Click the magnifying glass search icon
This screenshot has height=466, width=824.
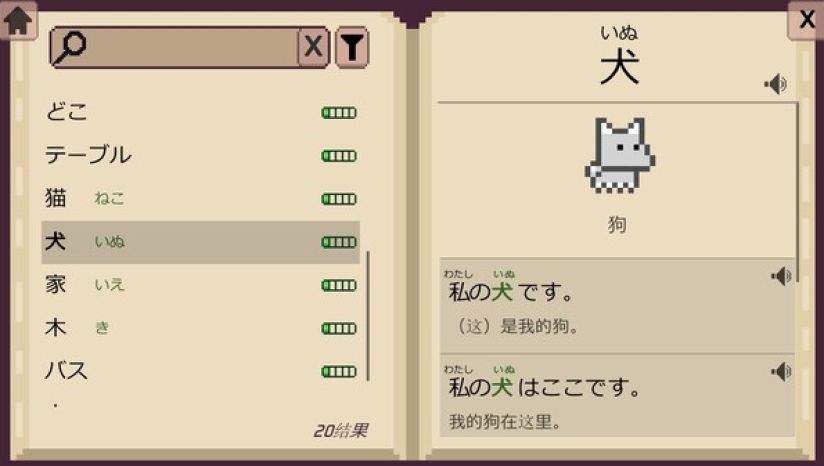(x=70, y=47)
